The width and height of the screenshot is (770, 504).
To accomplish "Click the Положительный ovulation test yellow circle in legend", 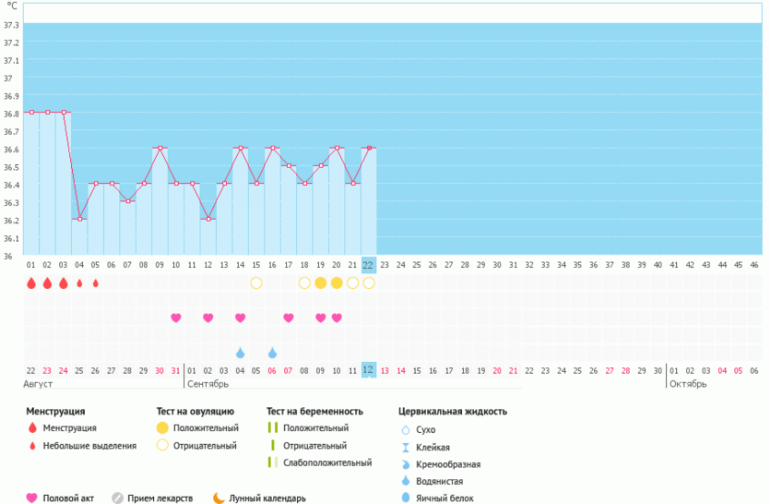I will pos(161,428).
